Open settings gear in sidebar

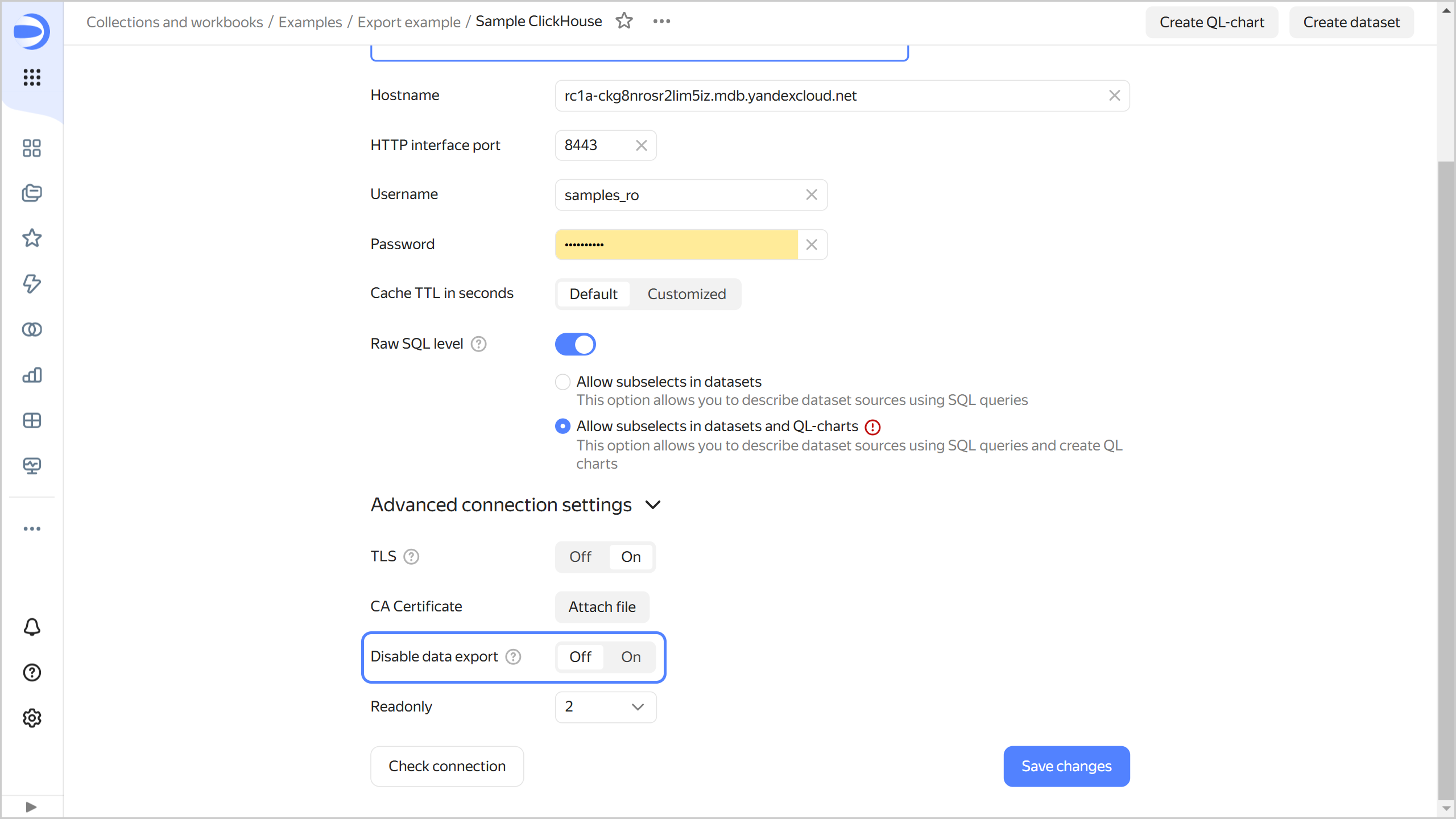[32, 718]
